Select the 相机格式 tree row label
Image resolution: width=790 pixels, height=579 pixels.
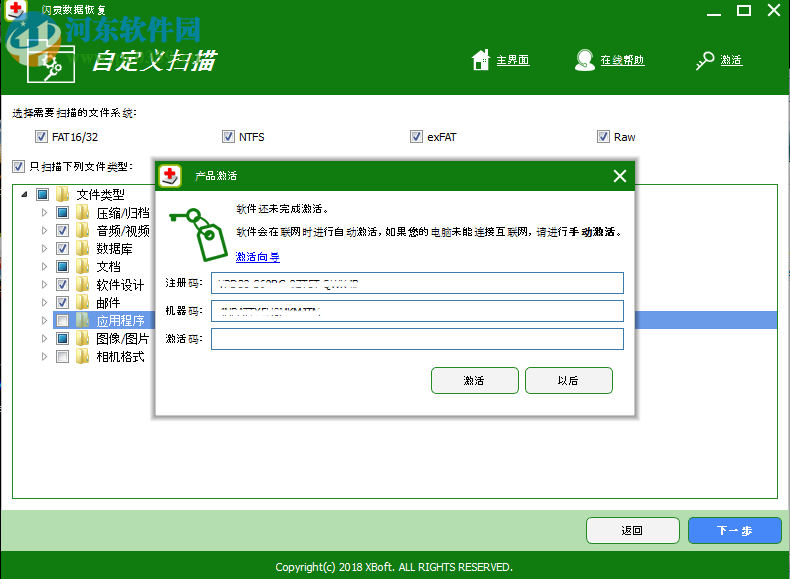pyautogui.click(x=120, y=356)
